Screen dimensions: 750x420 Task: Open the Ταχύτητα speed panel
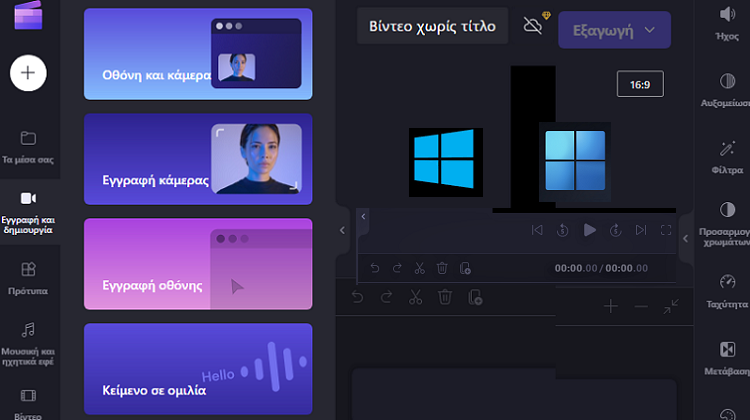click(x=727, y=291)
